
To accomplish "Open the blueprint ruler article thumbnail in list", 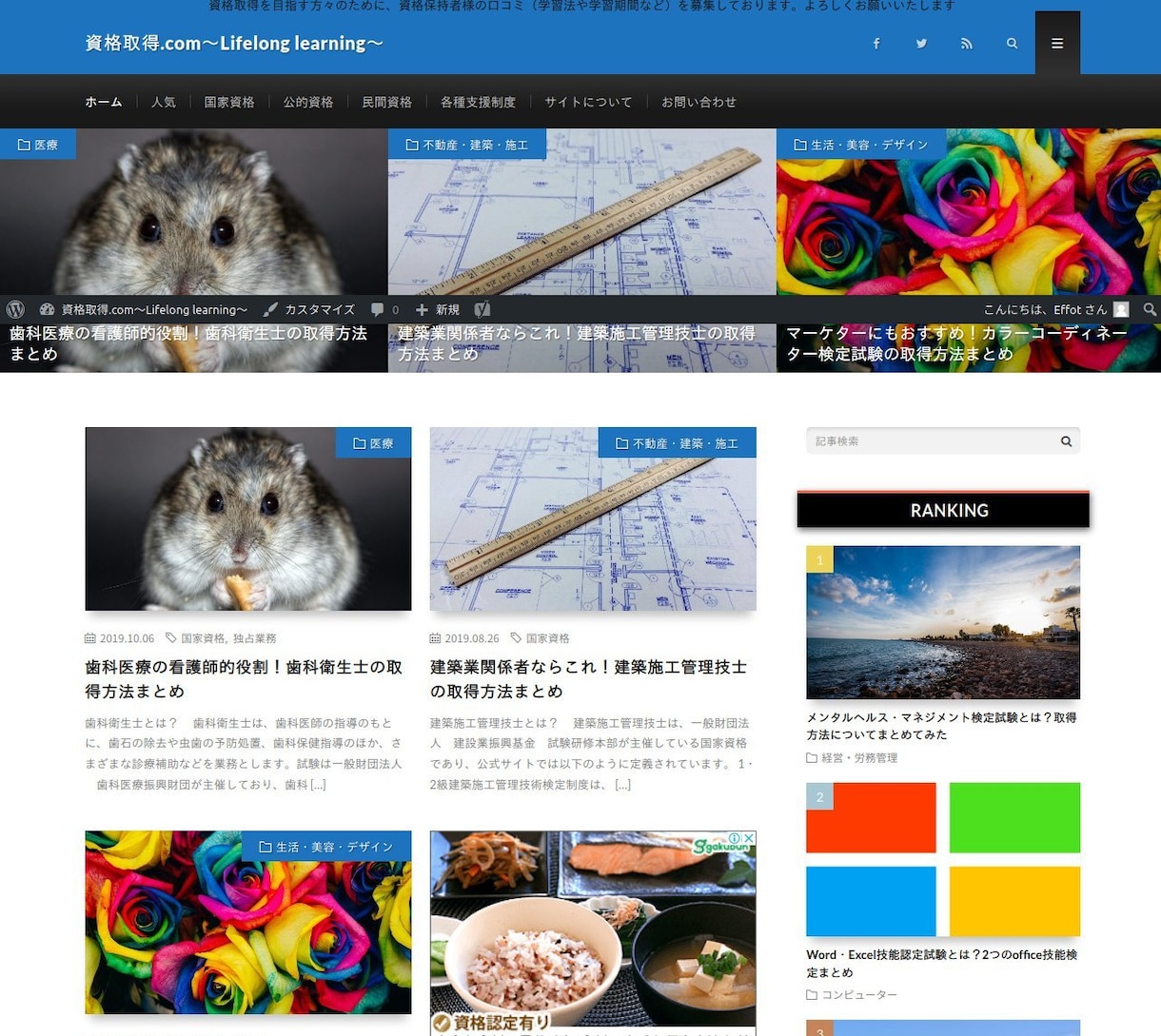I will 593,518.
